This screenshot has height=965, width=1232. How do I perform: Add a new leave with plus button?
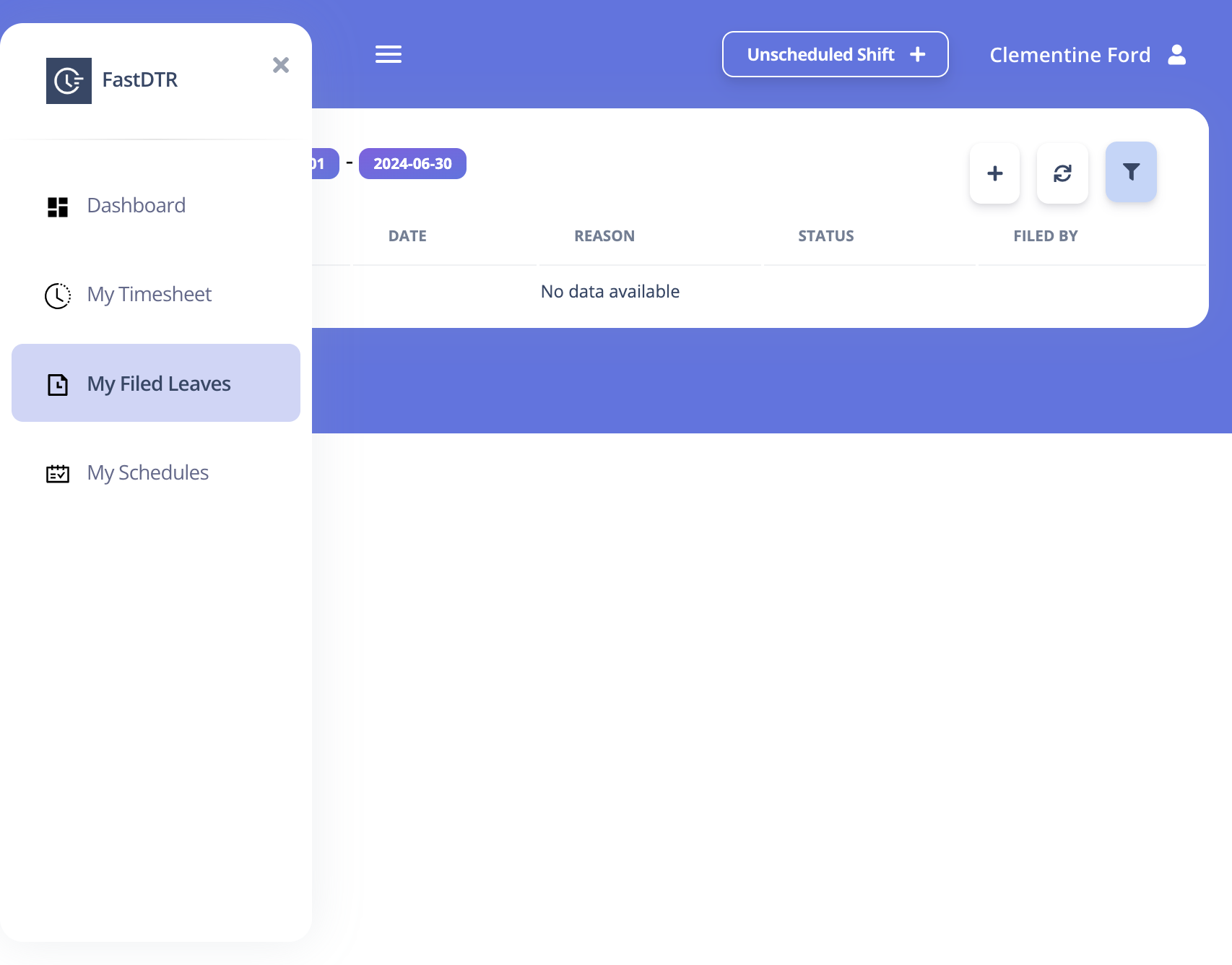(995, 173)
